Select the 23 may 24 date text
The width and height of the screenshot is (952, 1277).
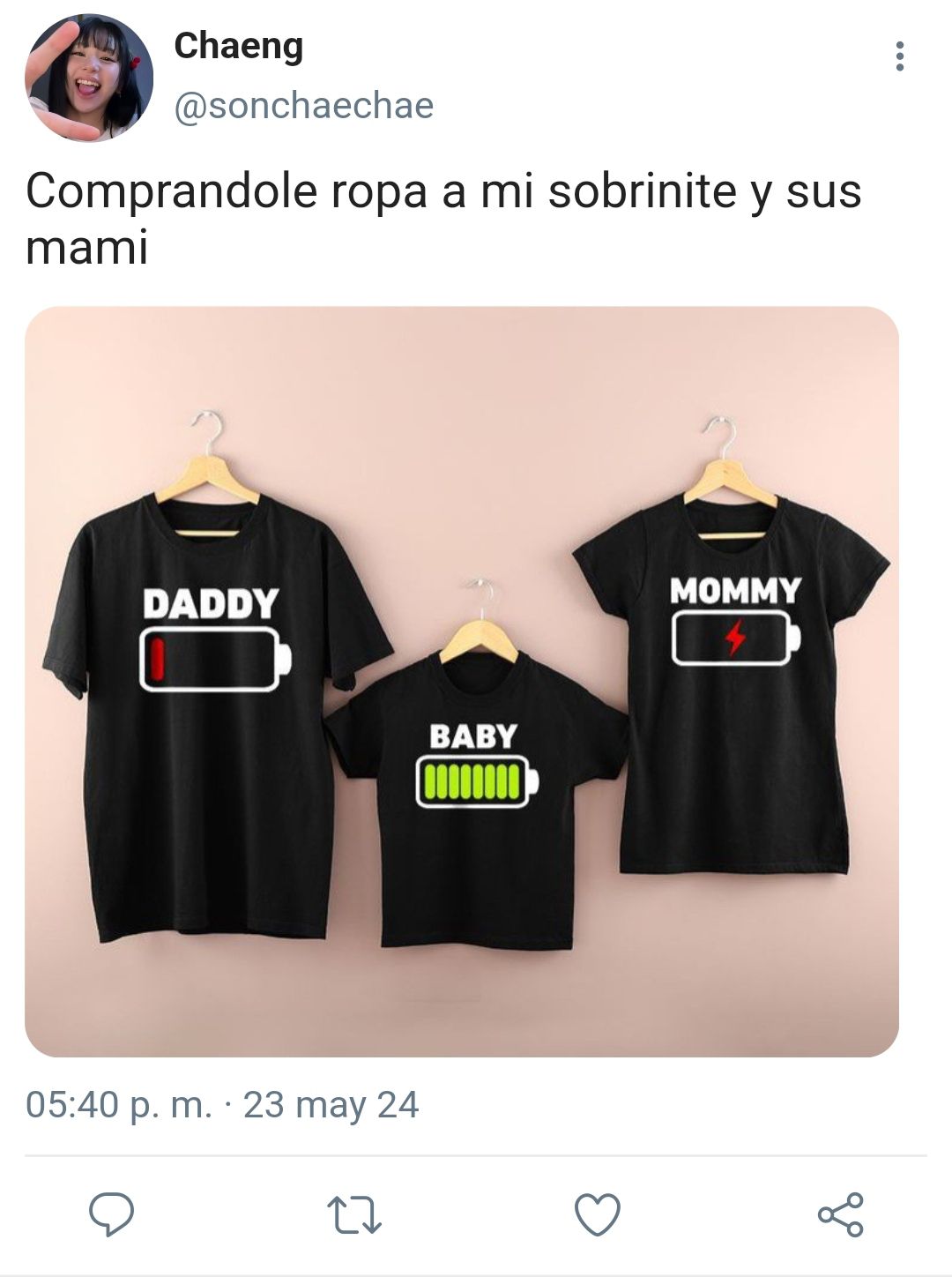click(331, 1104)
